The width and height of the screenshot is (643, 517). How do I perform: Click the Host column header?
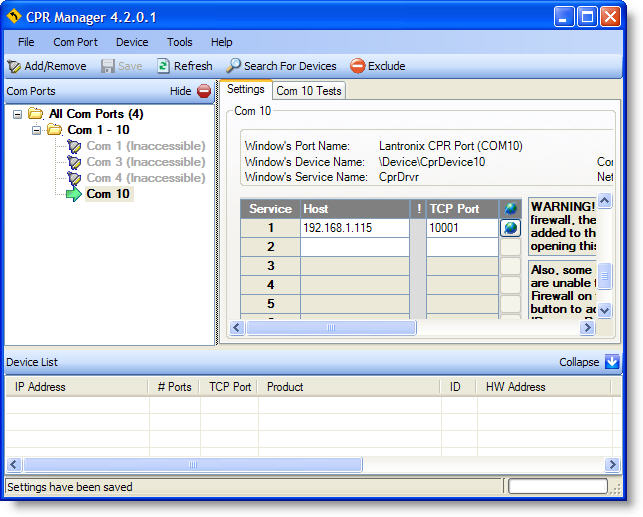[x=355, y=209]
